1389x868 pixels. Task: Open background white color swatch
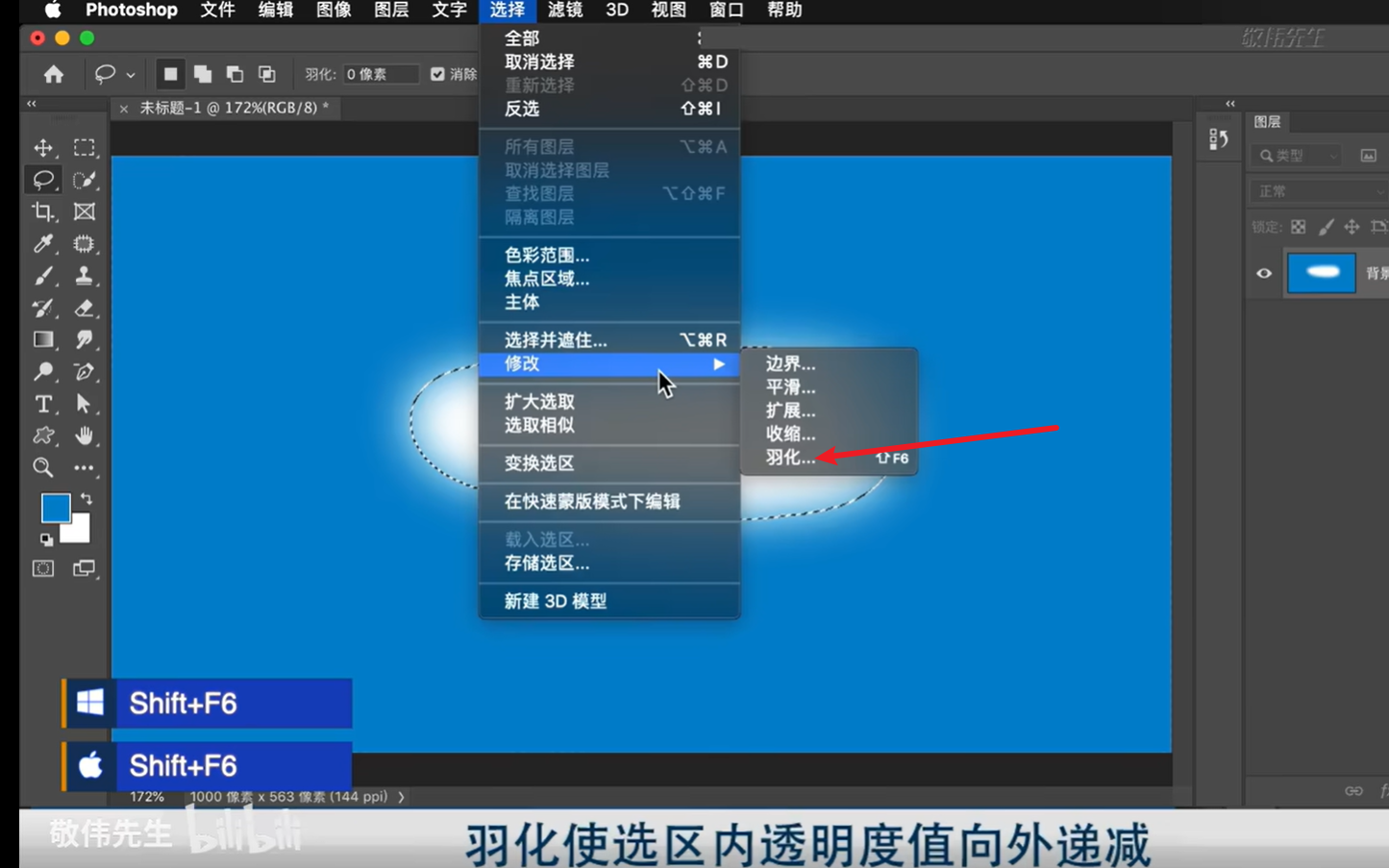(x=79, y=532)
